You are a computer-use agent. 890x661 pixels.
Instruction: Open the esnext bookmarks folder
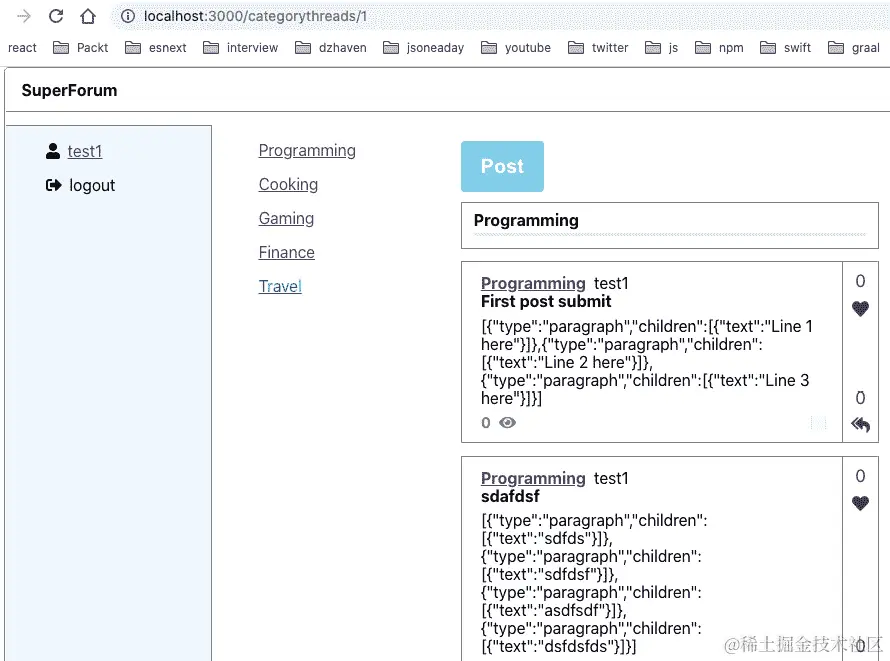point(156,48)
